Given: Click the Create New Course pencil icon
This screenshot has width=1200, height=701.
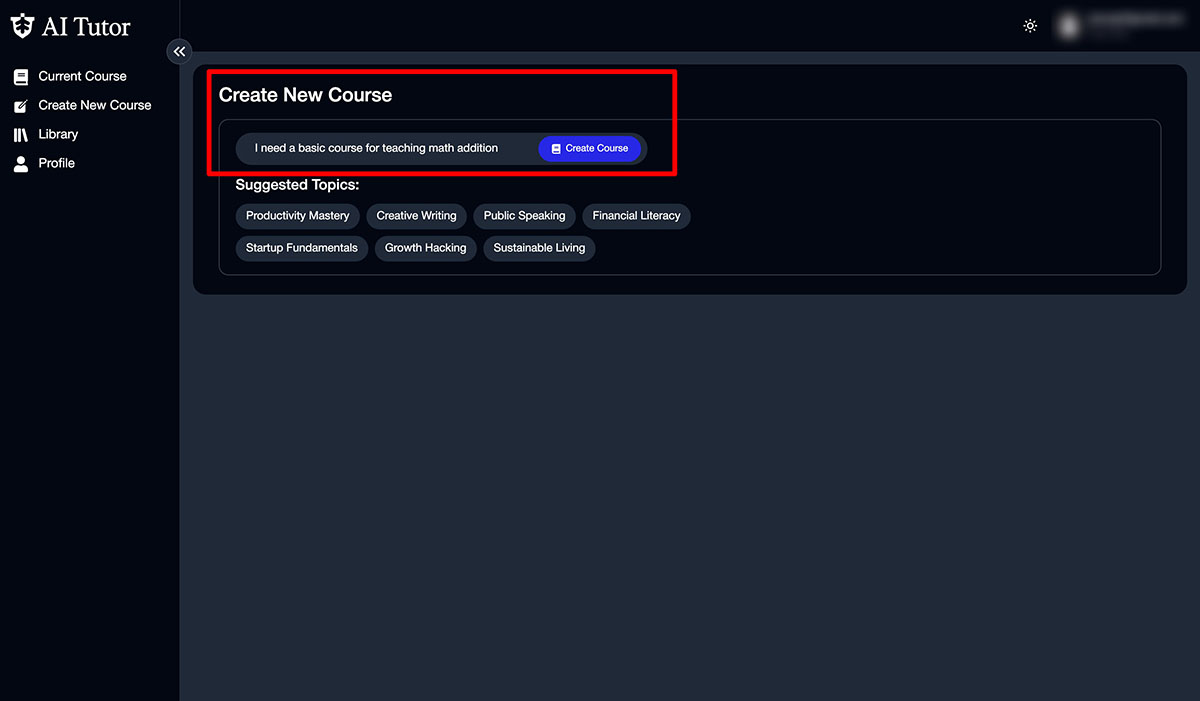Looking at the screenshot, I should click(x=21, y=106).
